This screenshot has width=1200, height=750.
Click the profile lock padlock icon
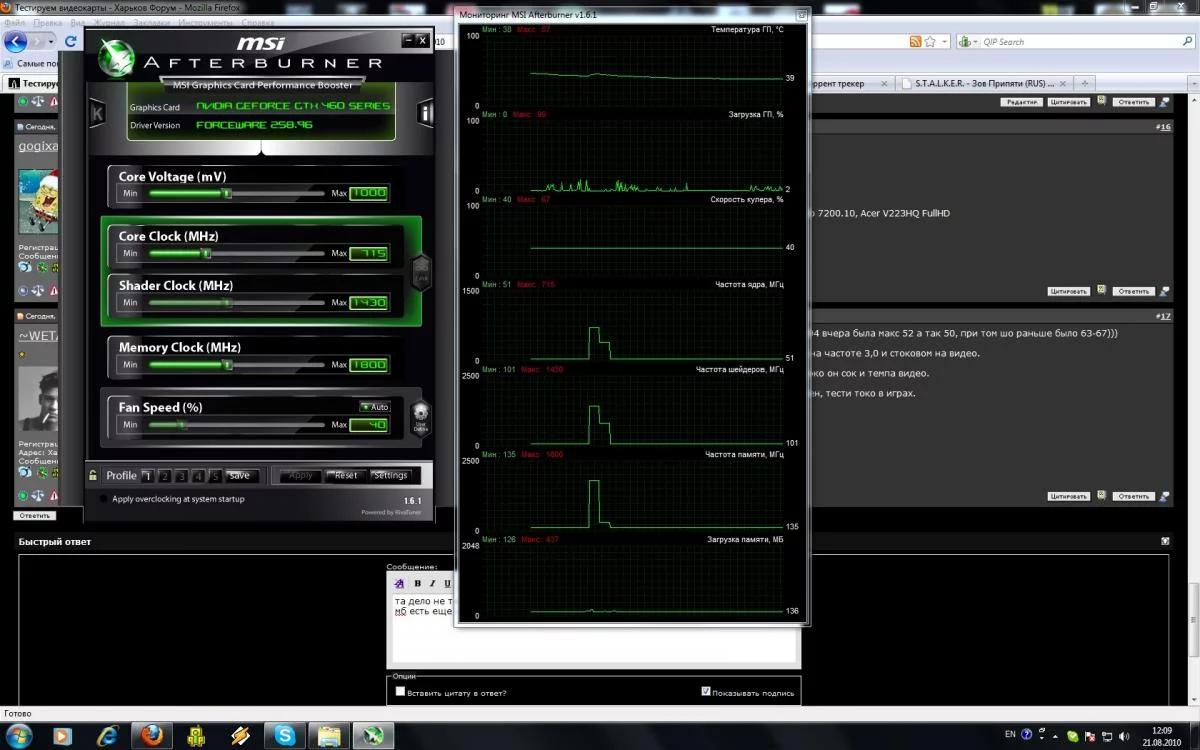93,476
